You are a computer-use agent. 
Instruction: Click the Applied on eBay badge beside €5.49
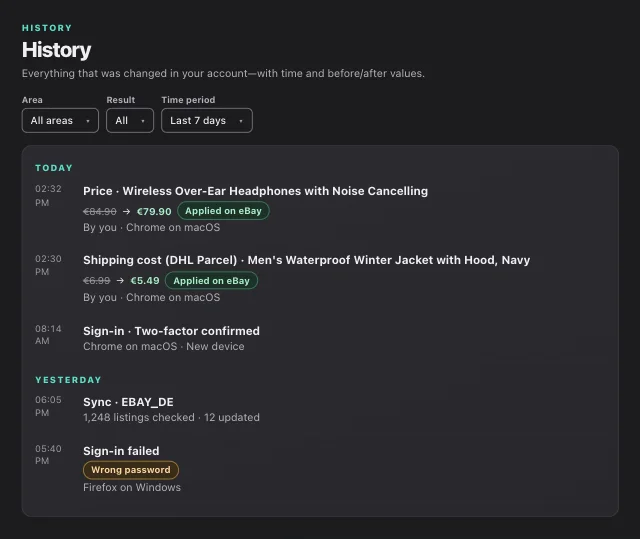[x=211, y=281]
